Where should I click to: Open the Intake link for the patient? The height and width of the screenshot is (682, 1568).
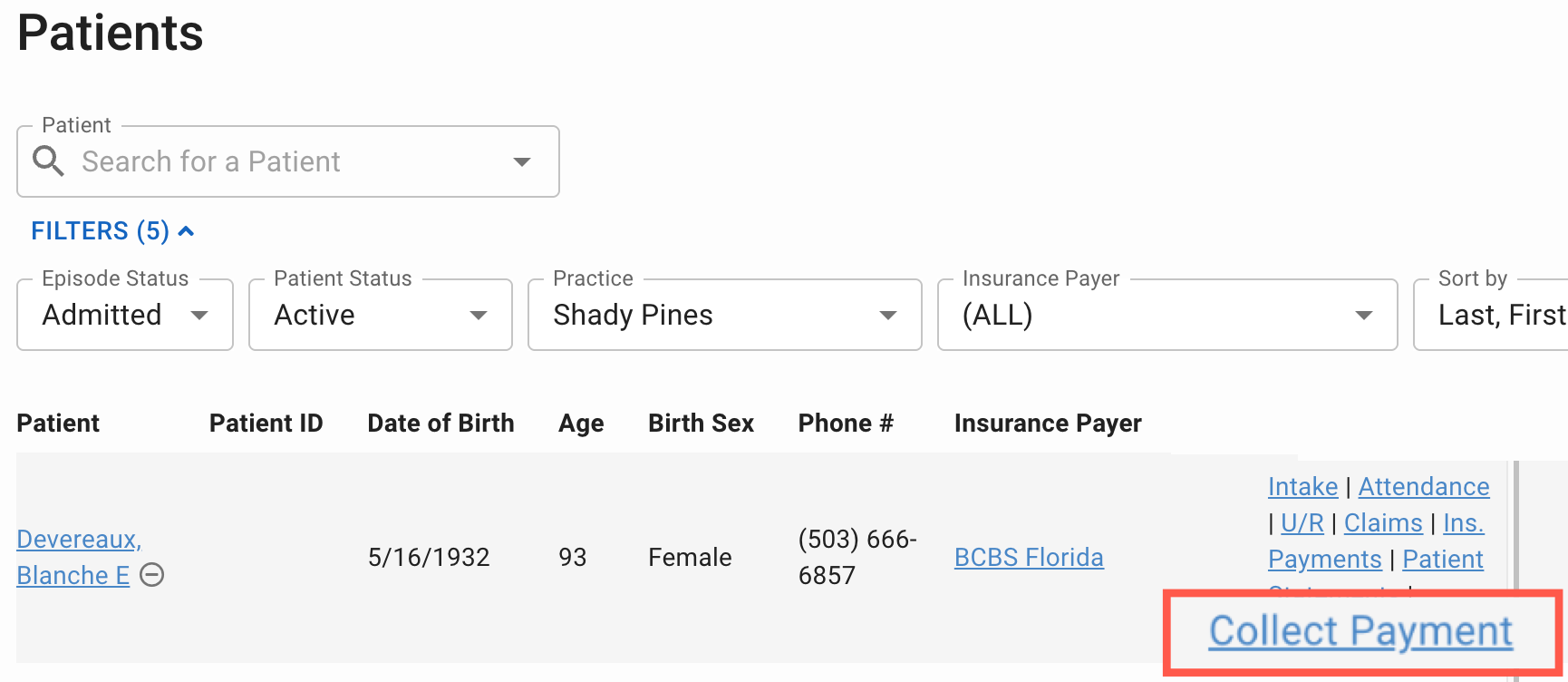(x=1302, y=486)
